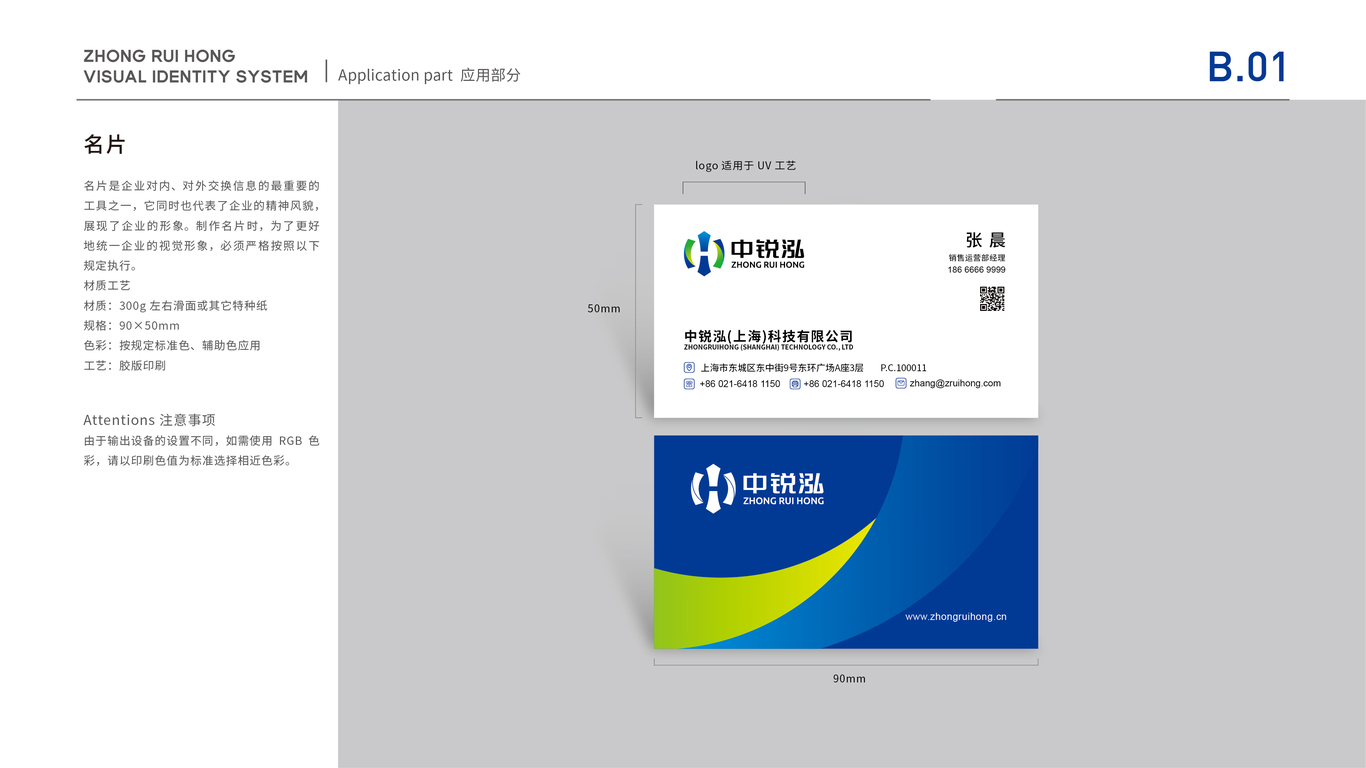Viewport: 1366px width, 768px height.
Task: Click the mobile number 186 6666 9999
Action: click(977, 270)
